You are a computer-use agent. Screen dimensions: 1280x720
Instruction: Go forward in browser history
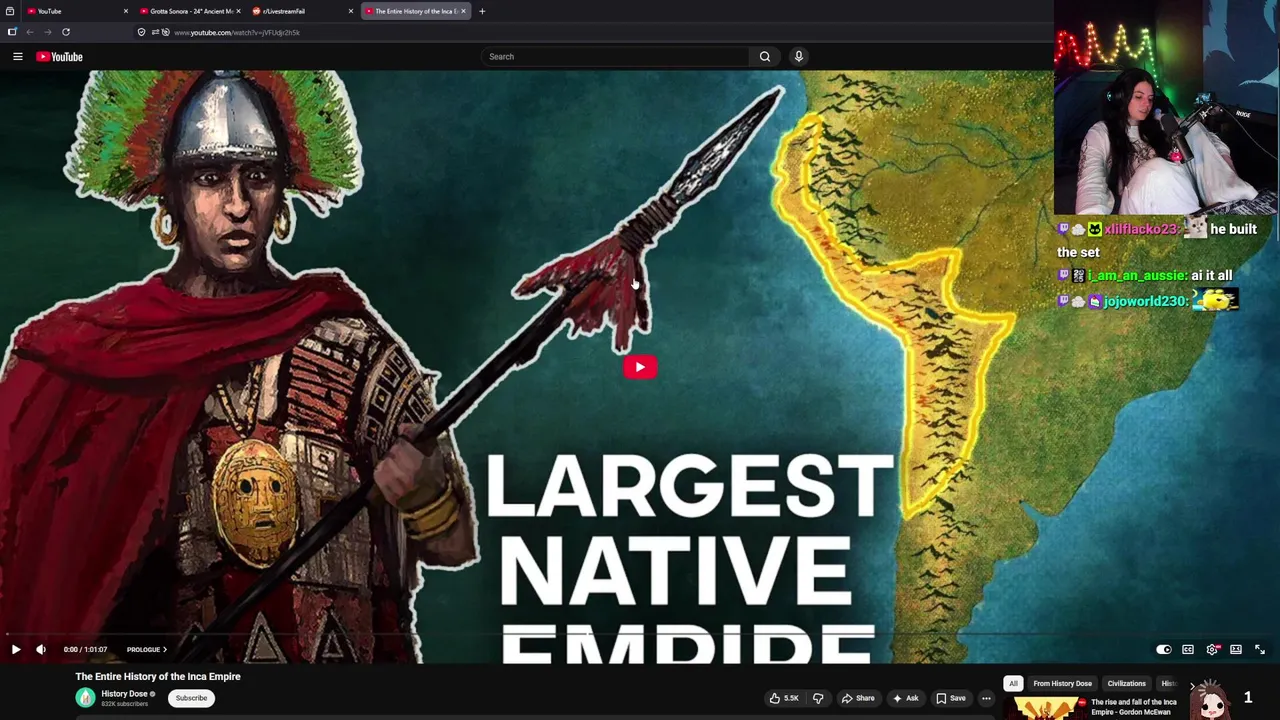(x=48, y=32)
